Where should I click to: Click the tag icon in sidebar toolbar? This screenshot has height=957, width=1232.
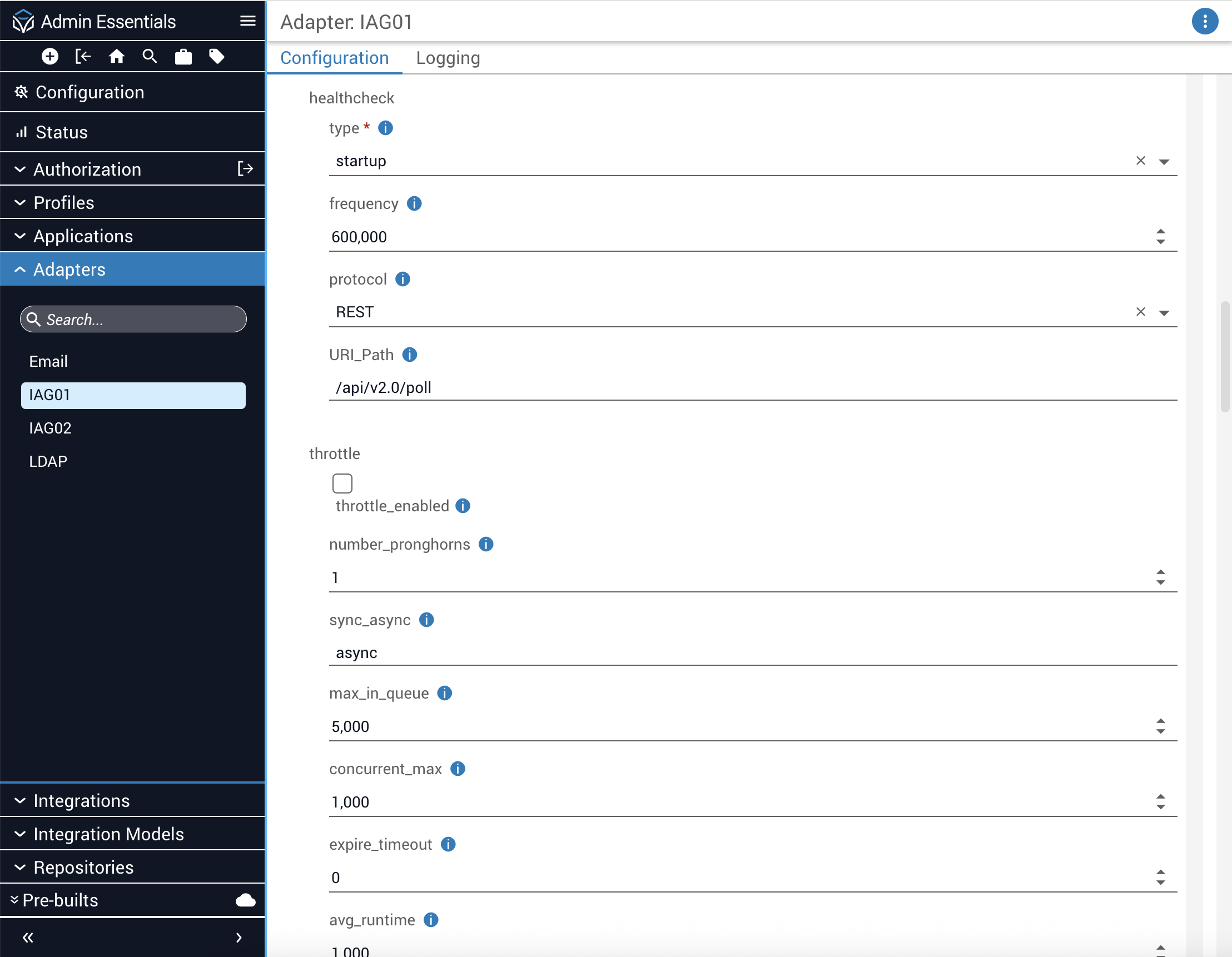[217, 56]
